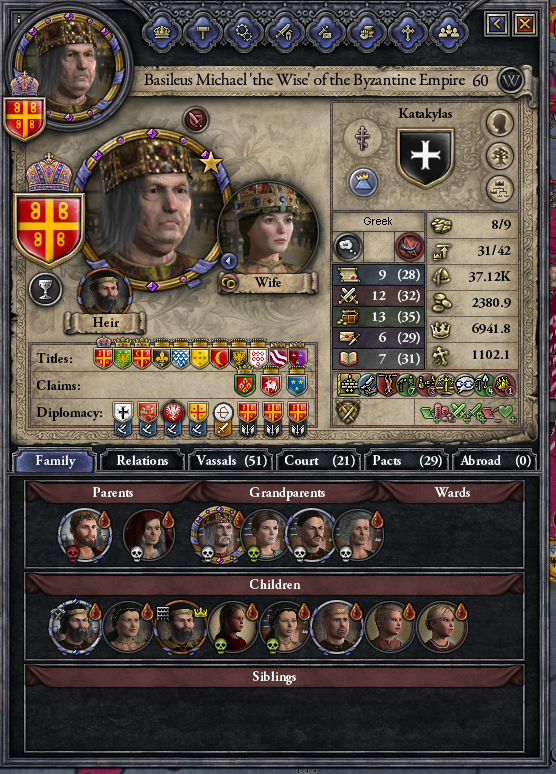Collapse the character panel with back arrow
This screenshot has height=774, width=556.
tap(497, 23)
